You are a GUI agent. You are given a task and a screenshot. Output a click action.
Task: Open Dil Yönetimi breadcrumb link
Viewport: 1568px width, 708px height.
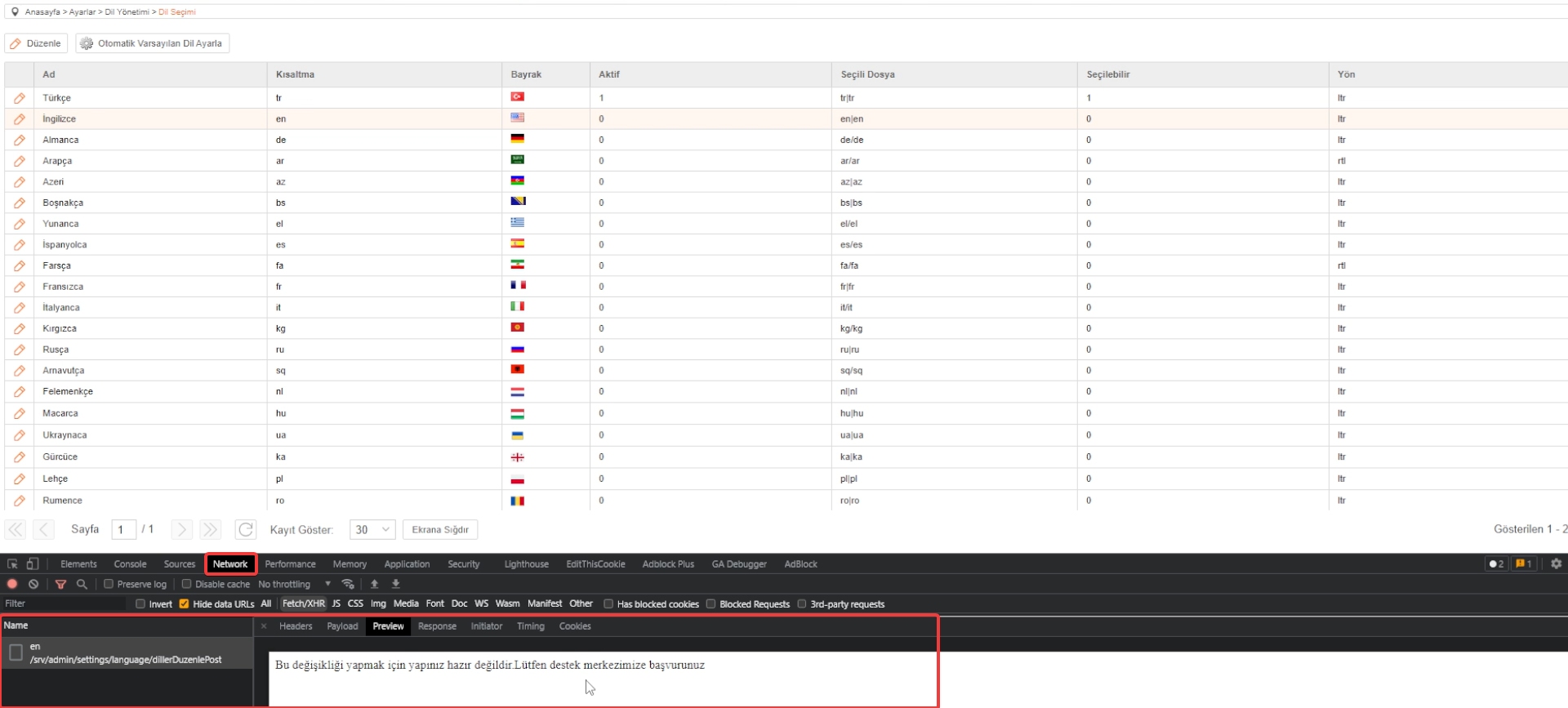tap(127, 12)
